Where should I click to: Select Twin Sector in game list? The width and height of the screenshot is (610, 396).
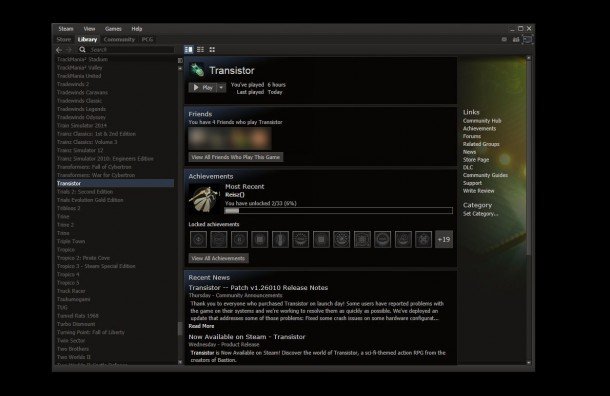(71, 340)
